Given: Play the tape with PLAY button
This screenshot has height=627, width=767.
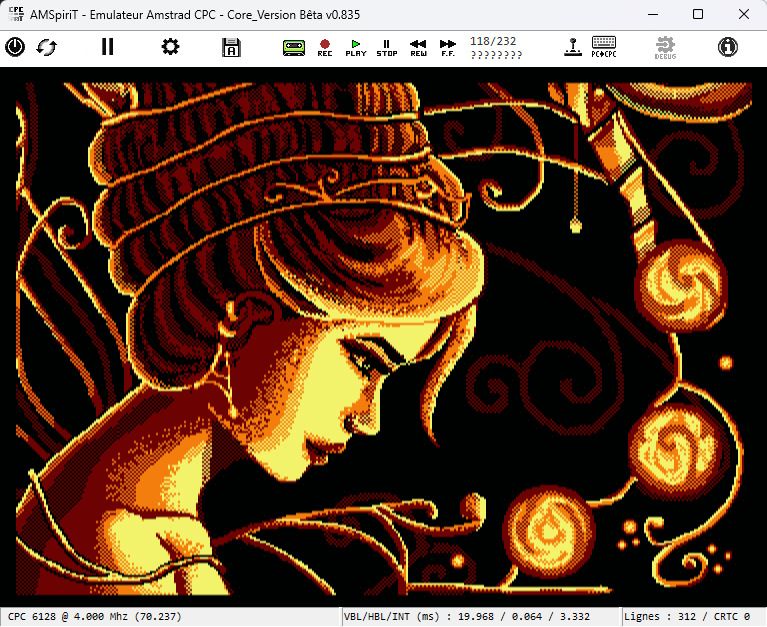Looking at the screenshot, I should 356,48.
